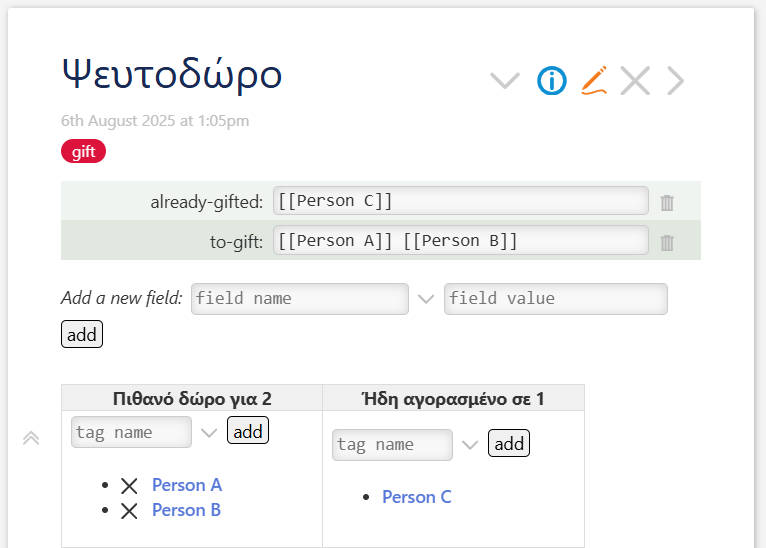The image size is (766, 548).
Task: Click add button in Ήδη αγορασμένο column
Action: coord(509,443)
